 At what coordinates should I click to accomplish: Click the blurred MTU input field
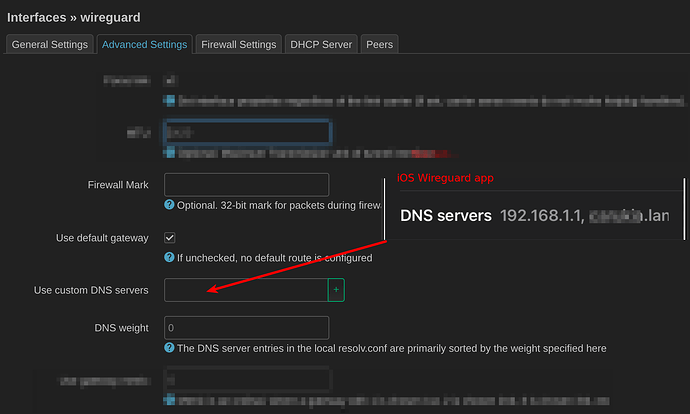[247, 132]
